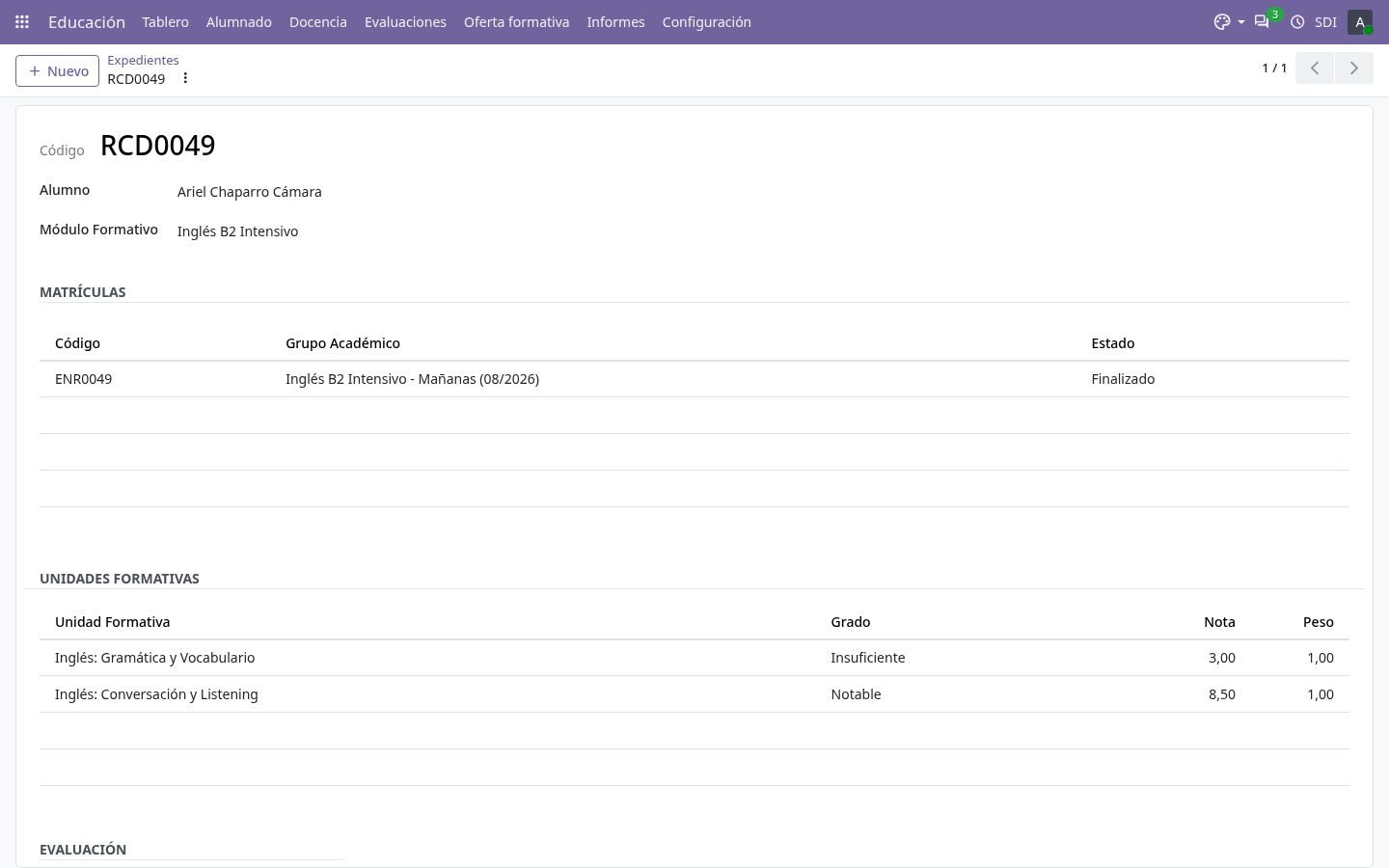Open the apps grid home menu

click(x=22, y=21)
